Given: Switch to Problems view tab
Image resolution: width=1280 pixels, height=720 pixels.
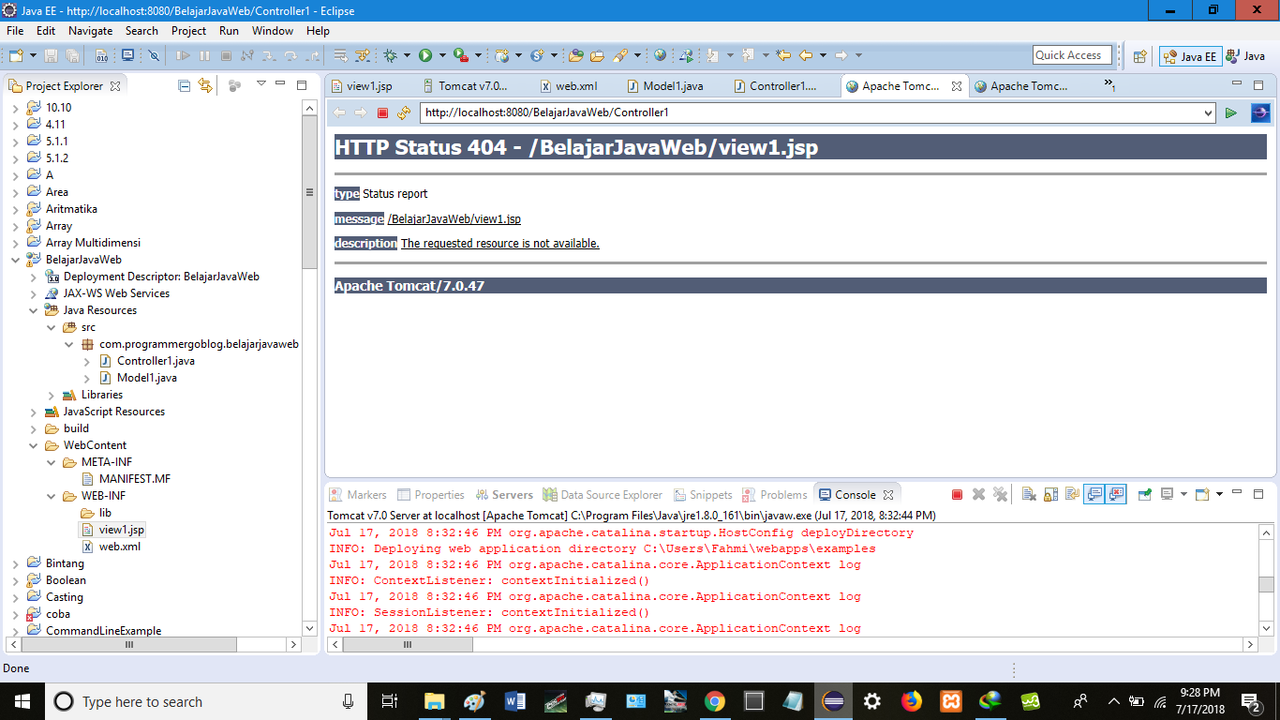Looking at the screenshot, I should [774, 494].
